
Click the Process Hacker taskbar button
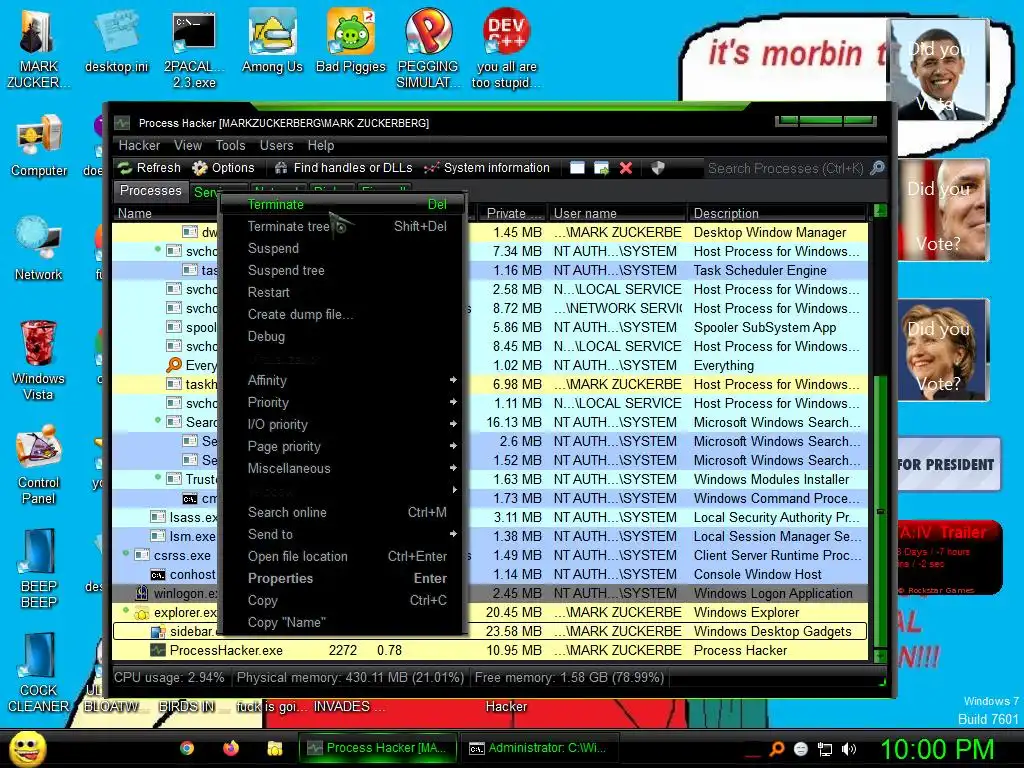coord(379,748)
